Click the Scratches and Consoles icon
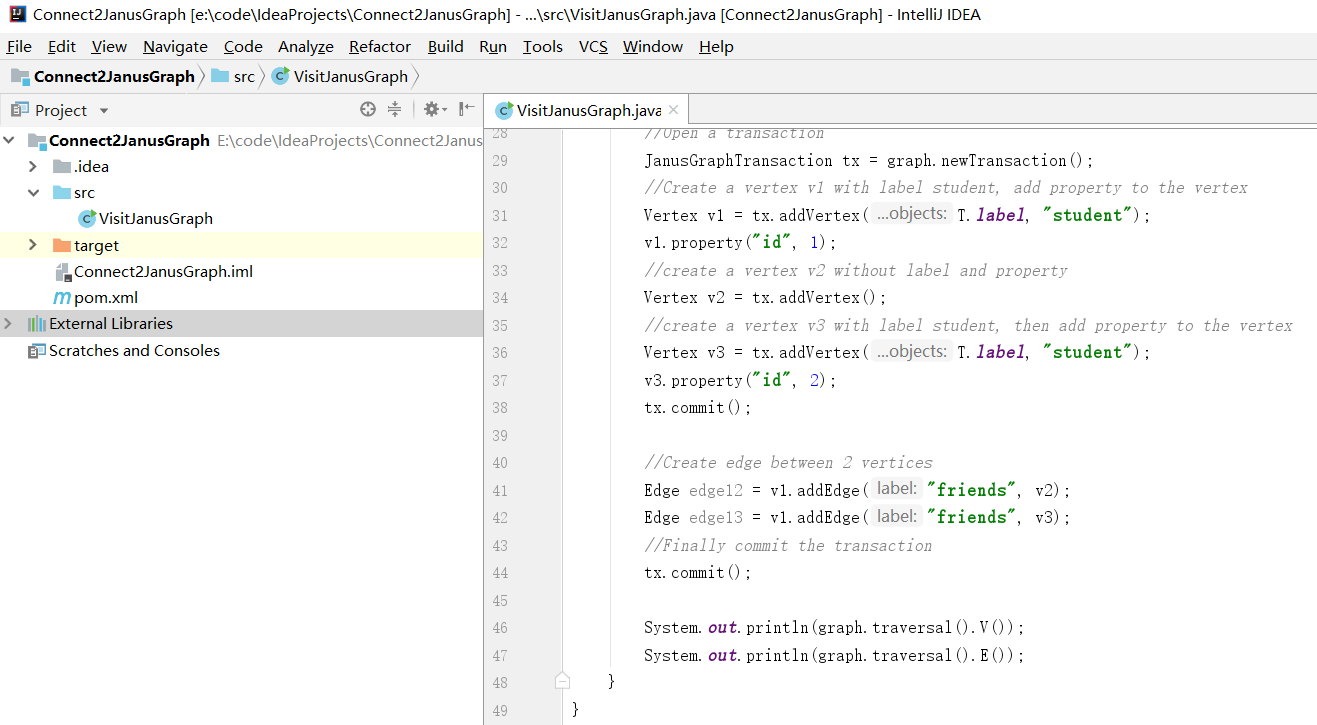 [x=37, y=351]
